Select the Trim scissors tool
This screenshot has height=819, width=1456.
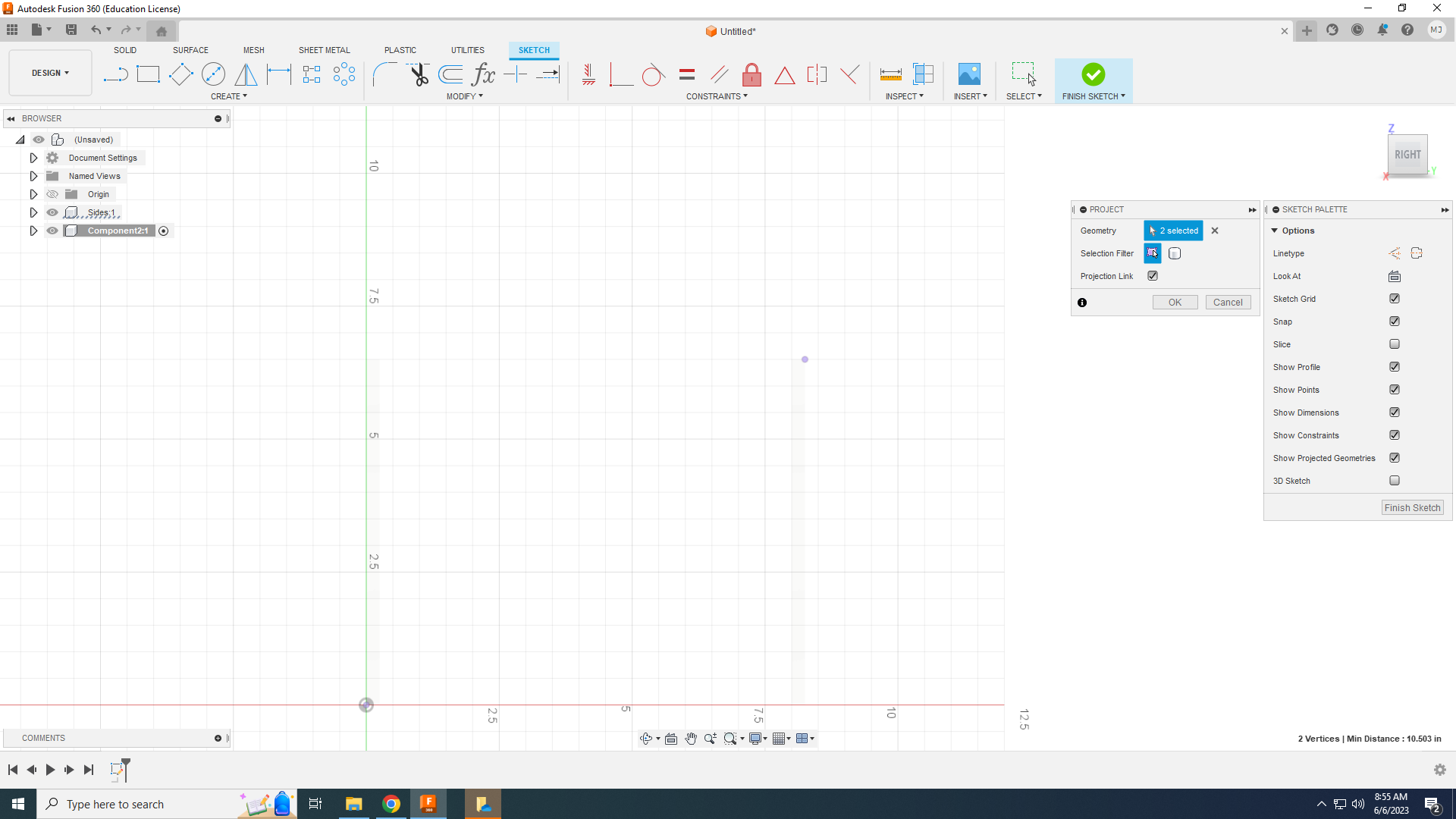pyautogui.click(x=419, y=74)
